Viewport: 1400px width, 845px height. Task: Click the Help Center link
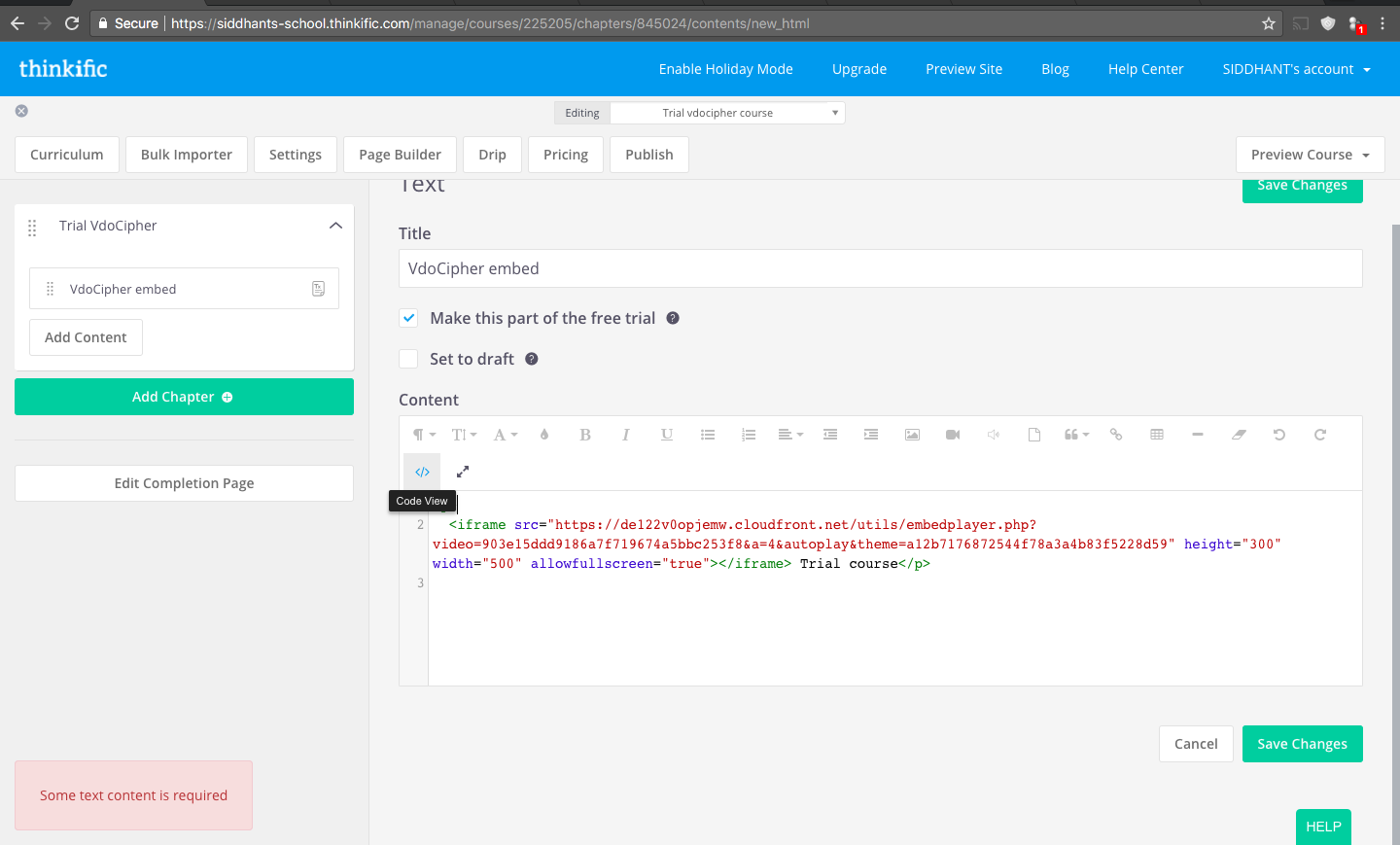1145,69
